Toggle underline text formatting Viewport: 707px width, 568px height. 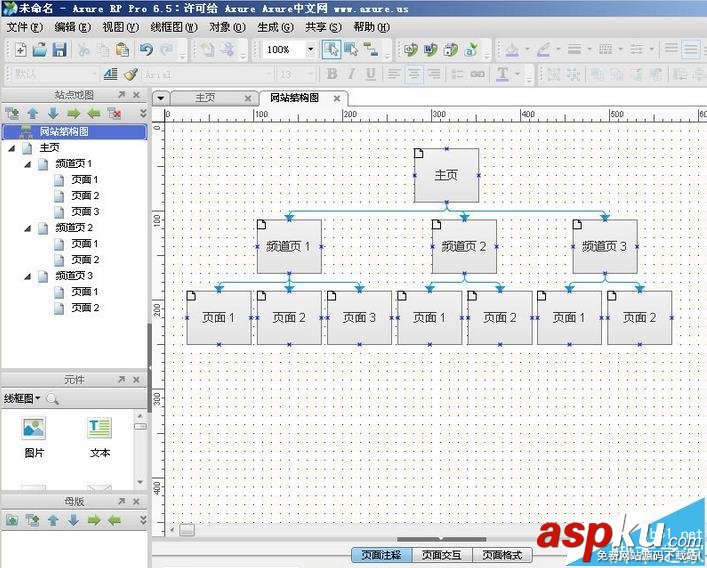point(371,74)
